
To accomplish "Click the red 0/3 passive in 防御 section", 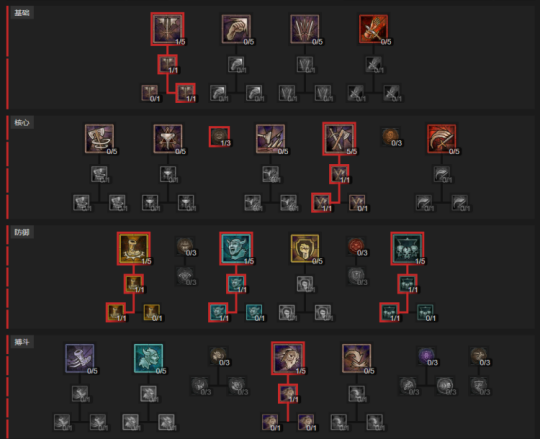I will pos(356,247).
